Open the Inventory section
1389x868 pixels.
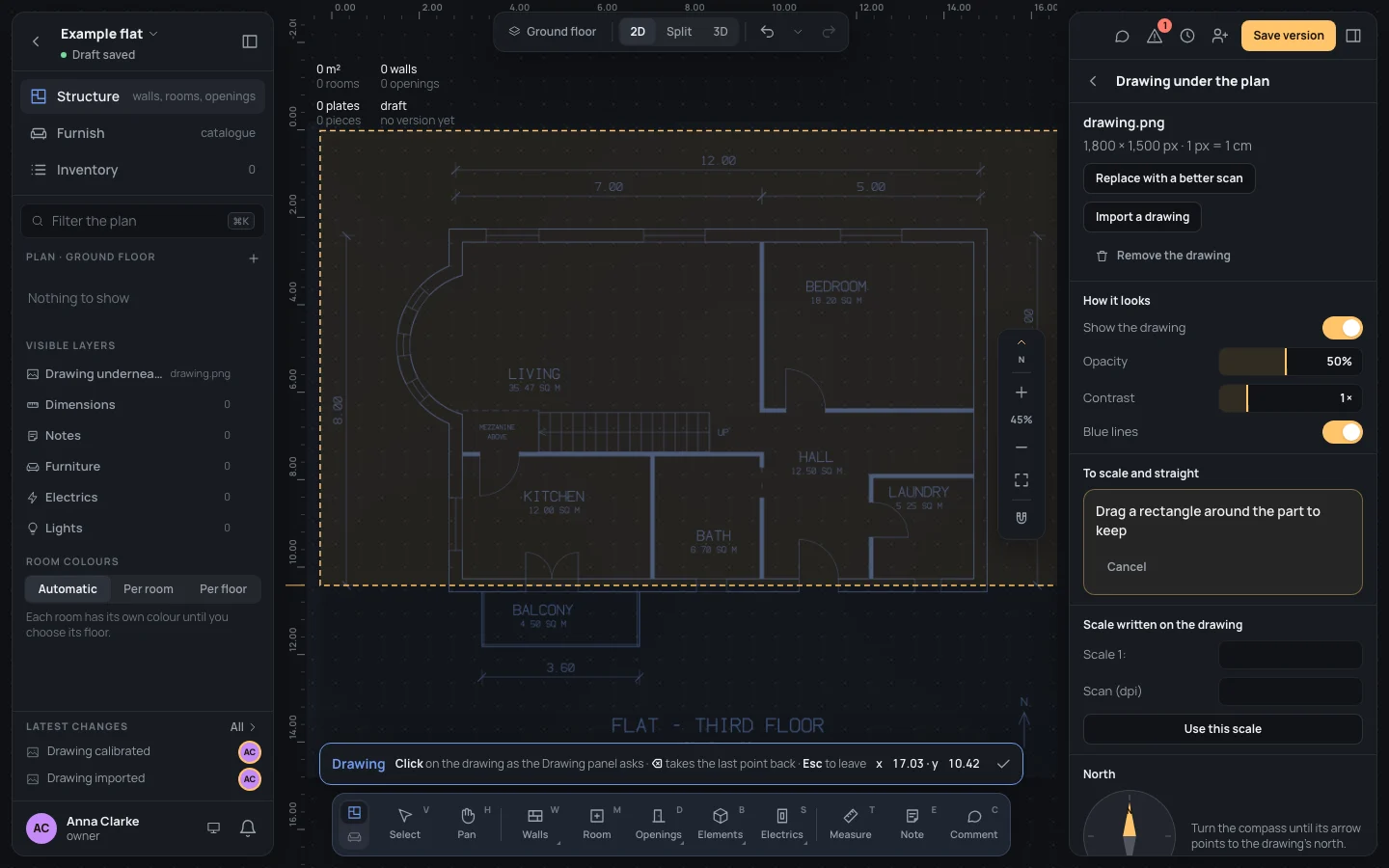point(143,170)
